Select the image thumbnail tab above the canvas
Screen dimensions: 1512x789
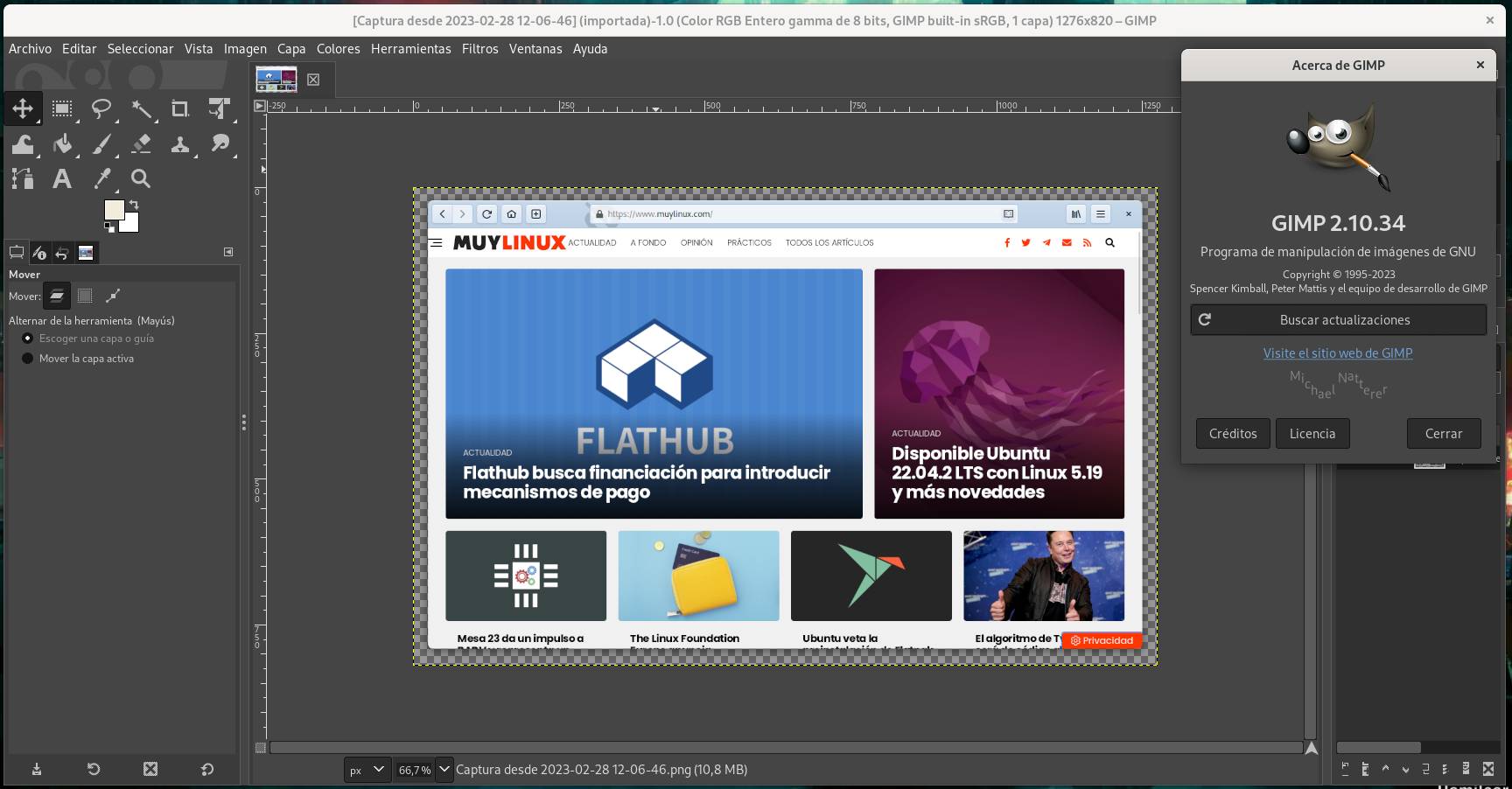pyautogui.click(x=276, y=80)
